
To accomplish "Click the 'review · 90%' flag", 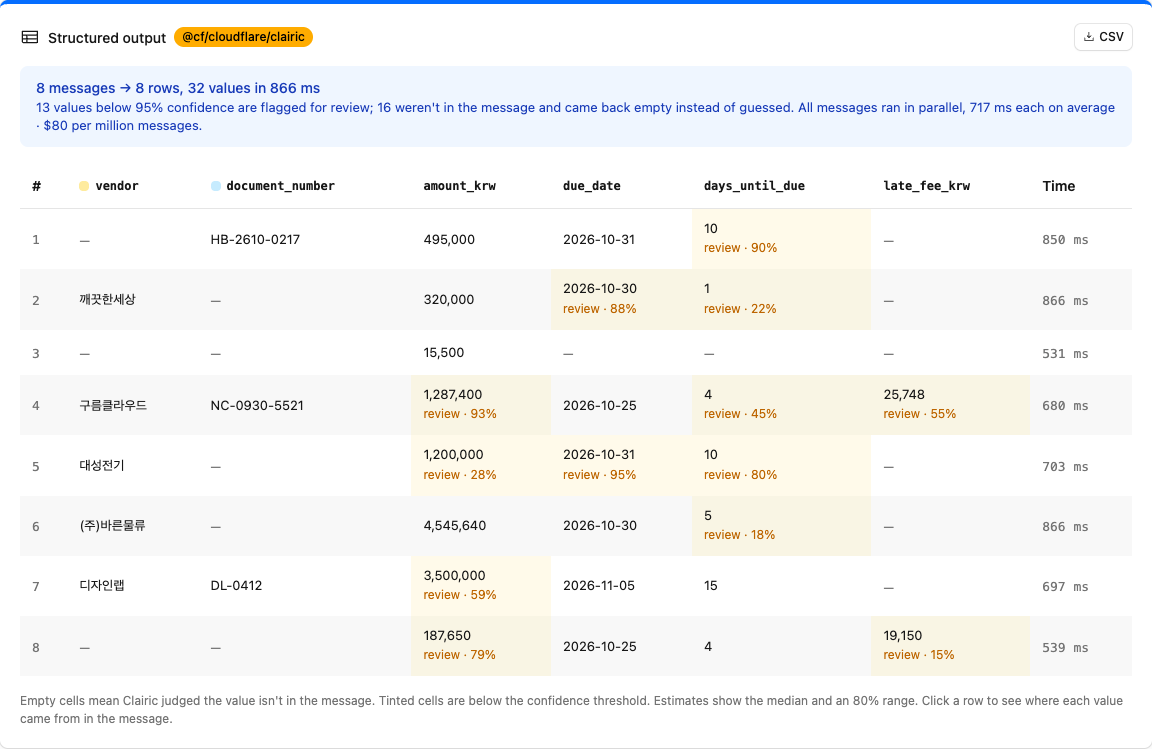I will point(741,248).
